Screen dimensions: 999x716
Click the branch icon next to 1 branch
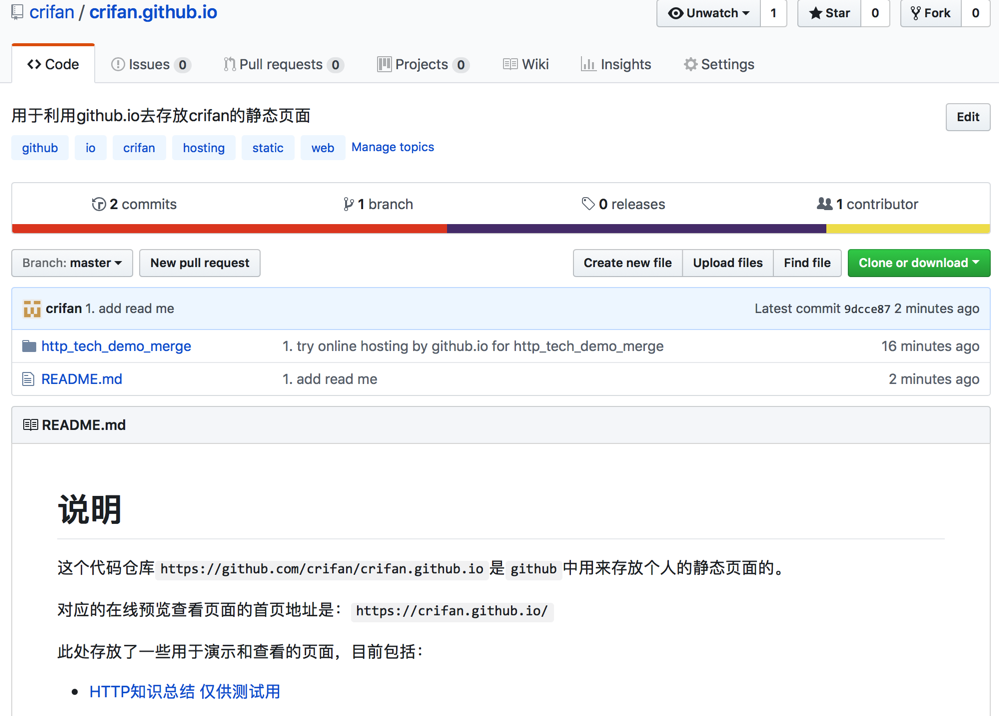click(x=348, y=204)
